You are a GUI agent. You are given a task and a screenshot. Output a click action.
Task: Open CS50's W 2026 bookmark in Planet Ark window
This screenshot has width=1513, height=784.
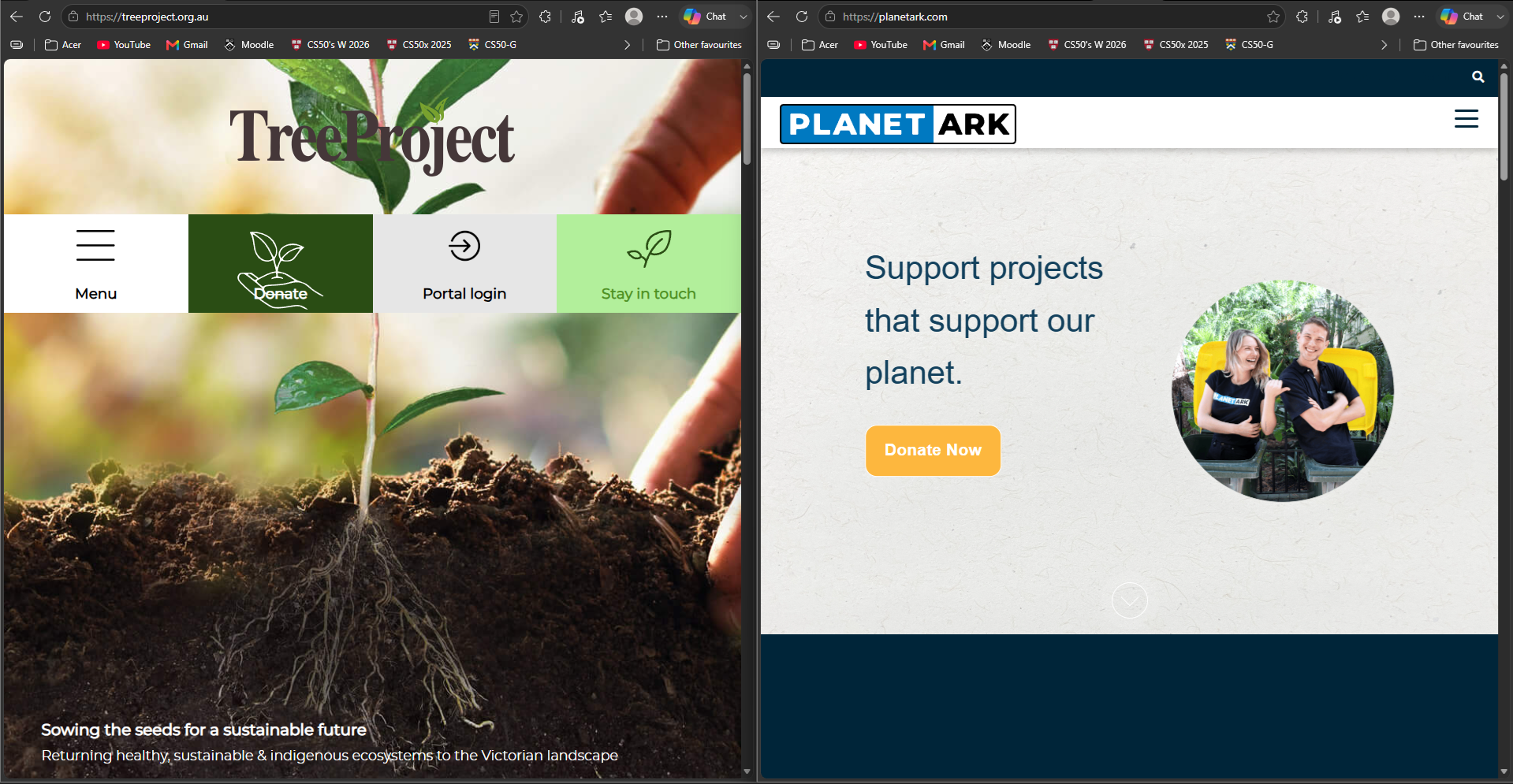click(x=1087, y=45)
